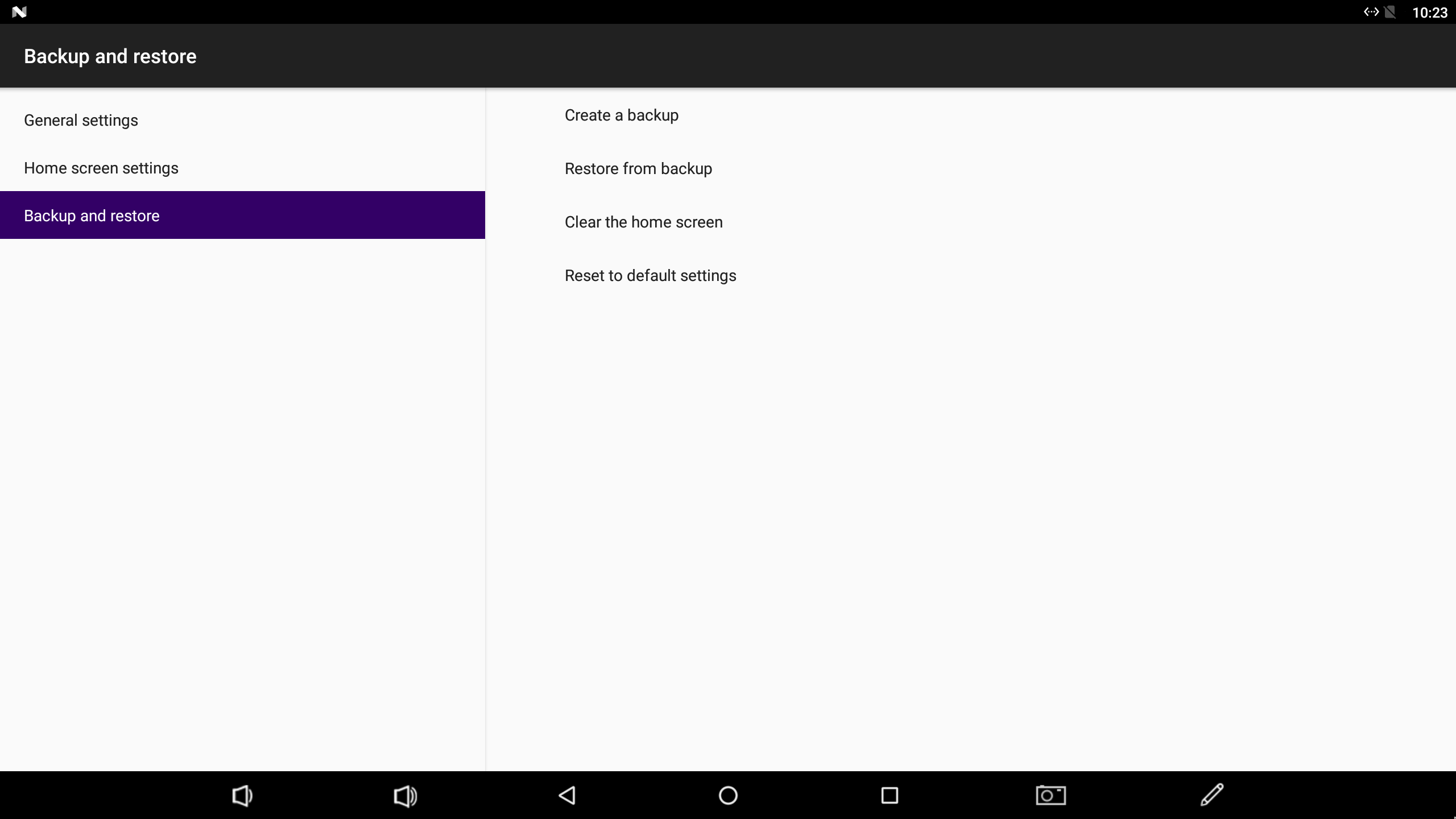
Task: Open recent apps with the square icon
Action: click(890, 795)
